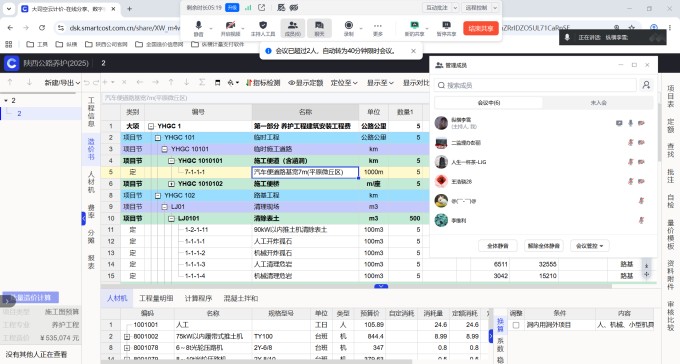The height and width of the screenshot is (364, 680).
Task: Go back in the browser
Action: (10, 28)
